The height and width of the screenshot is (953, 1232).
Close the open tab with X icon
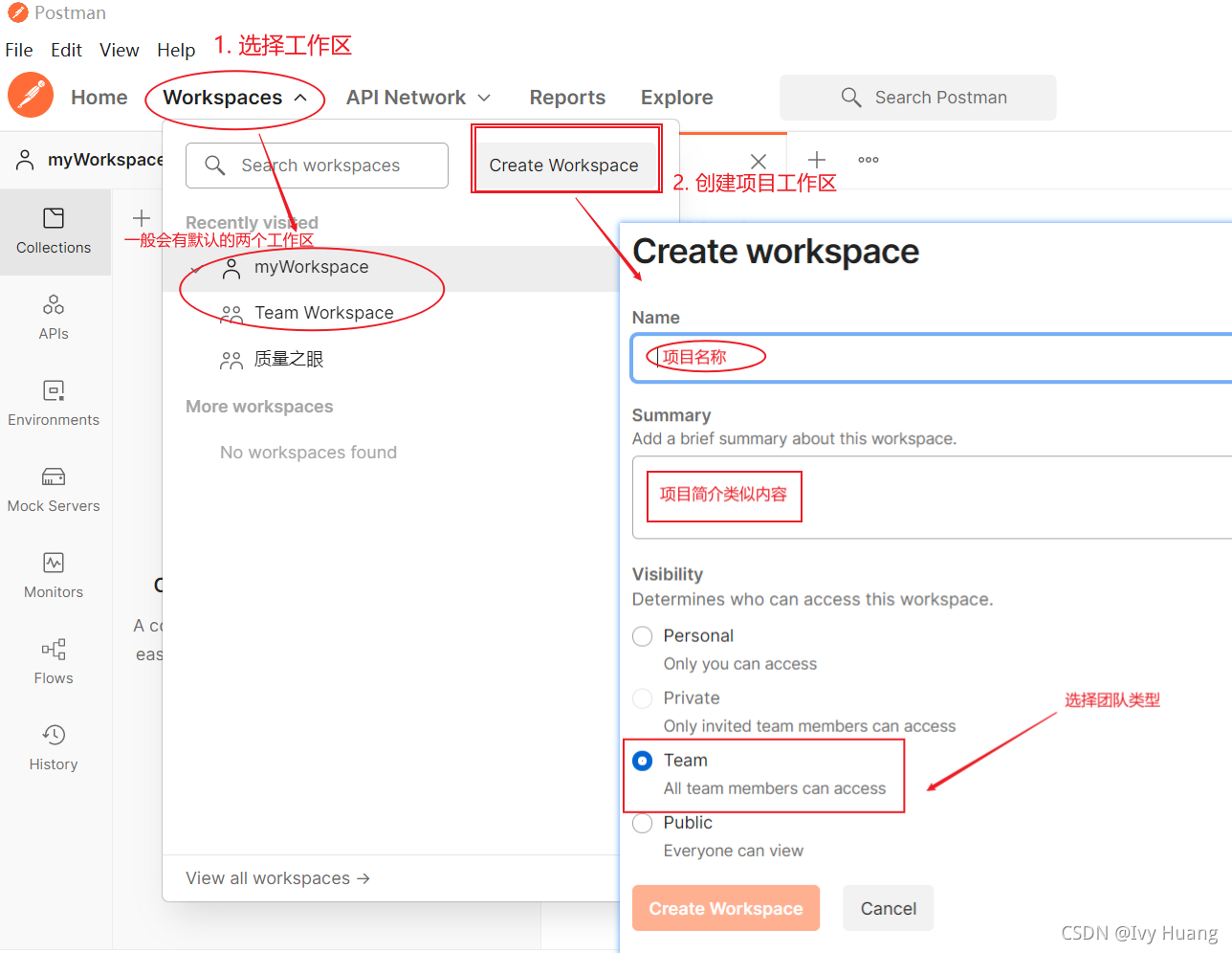click(759, 162)
